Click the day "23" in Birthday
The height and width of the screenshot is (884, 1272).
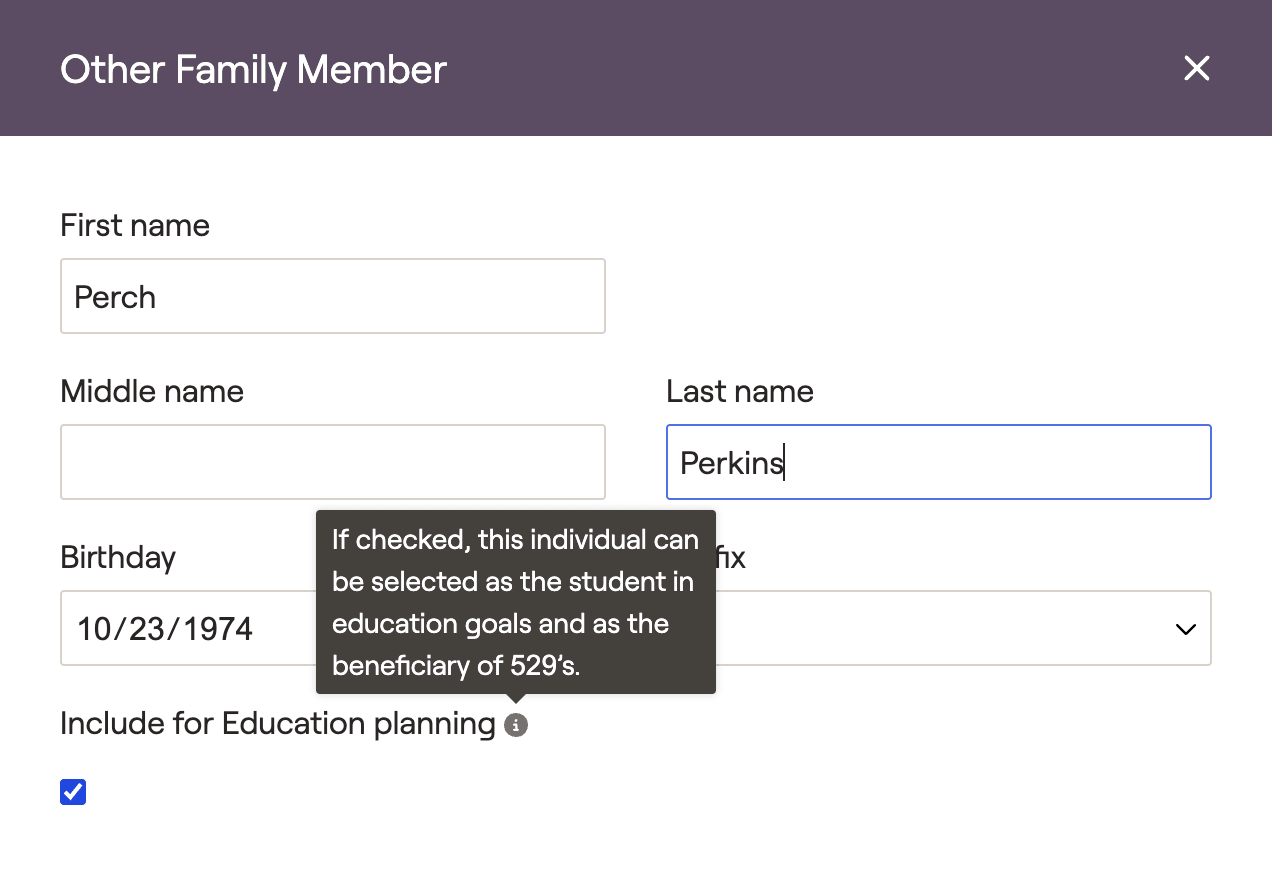pyautogui.click(x=148, y=629)
